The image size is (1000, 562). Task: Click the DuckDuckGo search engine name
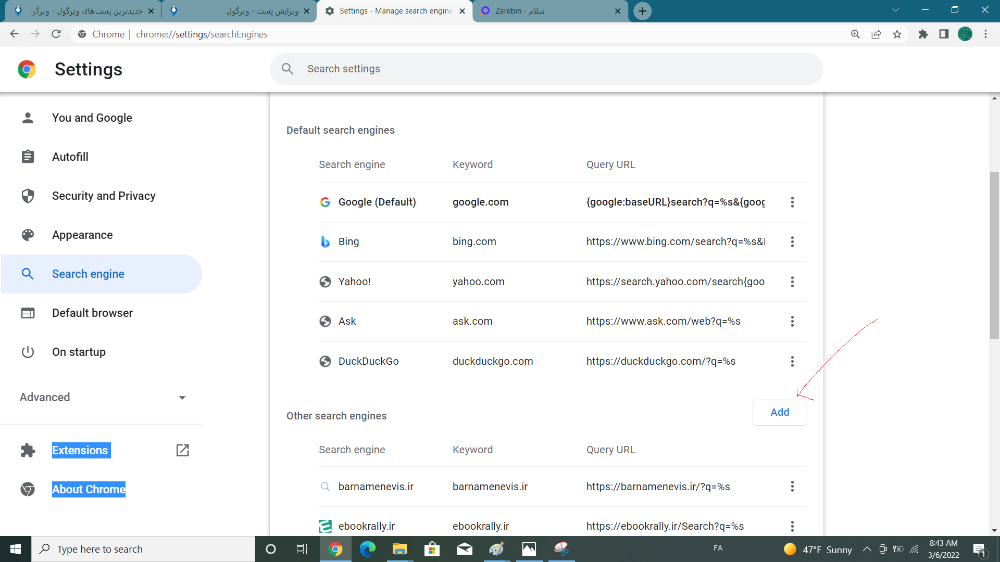[368, 361]
